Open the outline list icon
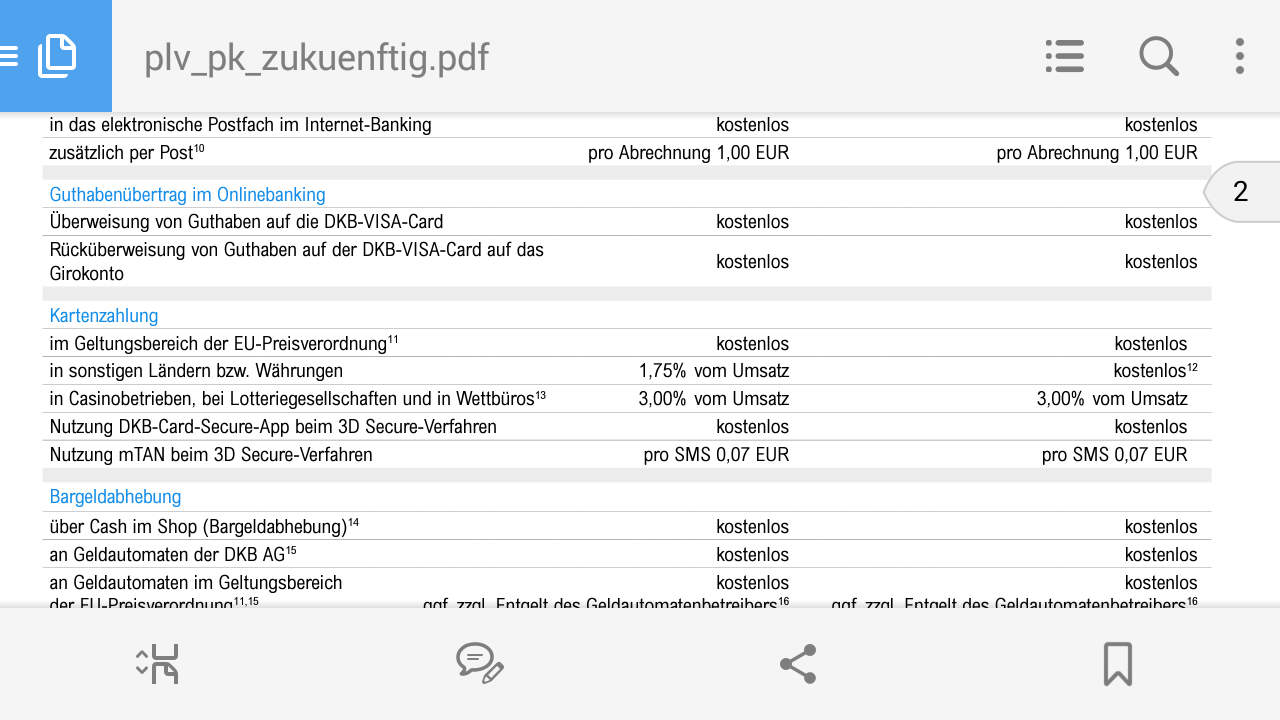 1065,56
